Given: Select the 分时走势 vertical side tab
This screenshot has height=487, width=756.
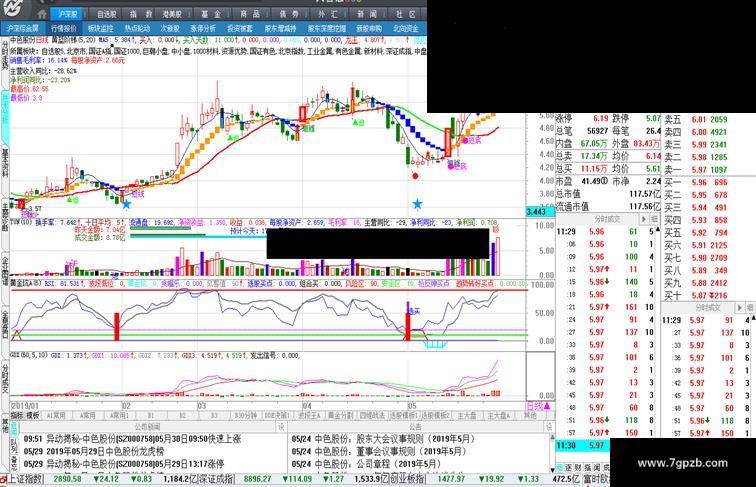Looking at the screenshot, I should (5, 55).
